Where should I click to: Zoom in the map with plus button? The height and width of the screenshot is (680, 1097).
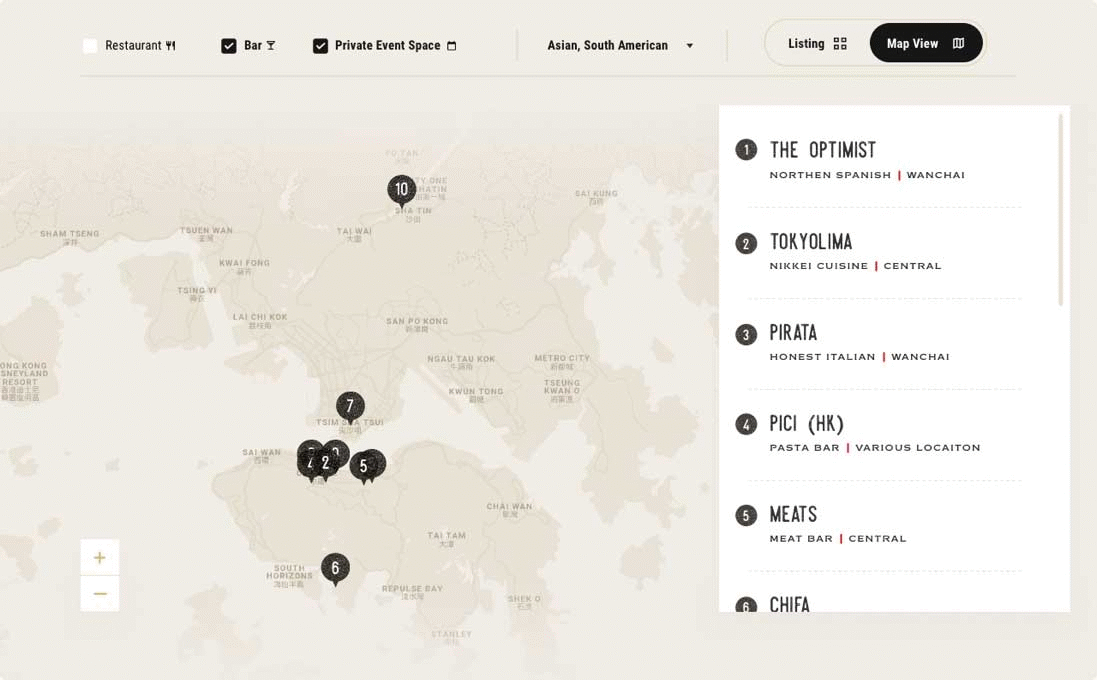(99, 558)
